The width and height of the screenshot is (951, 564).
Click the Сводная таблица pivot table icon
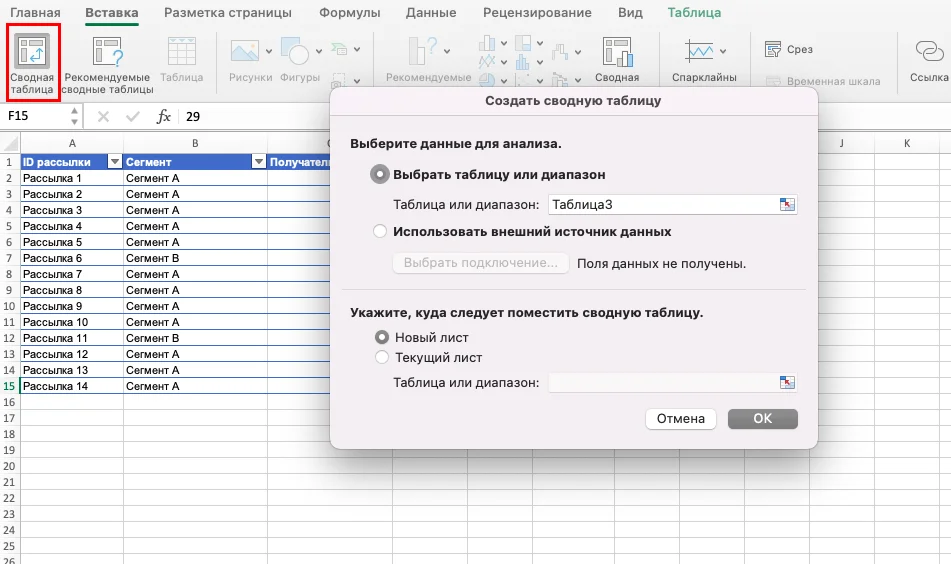[x=32, y=54]
